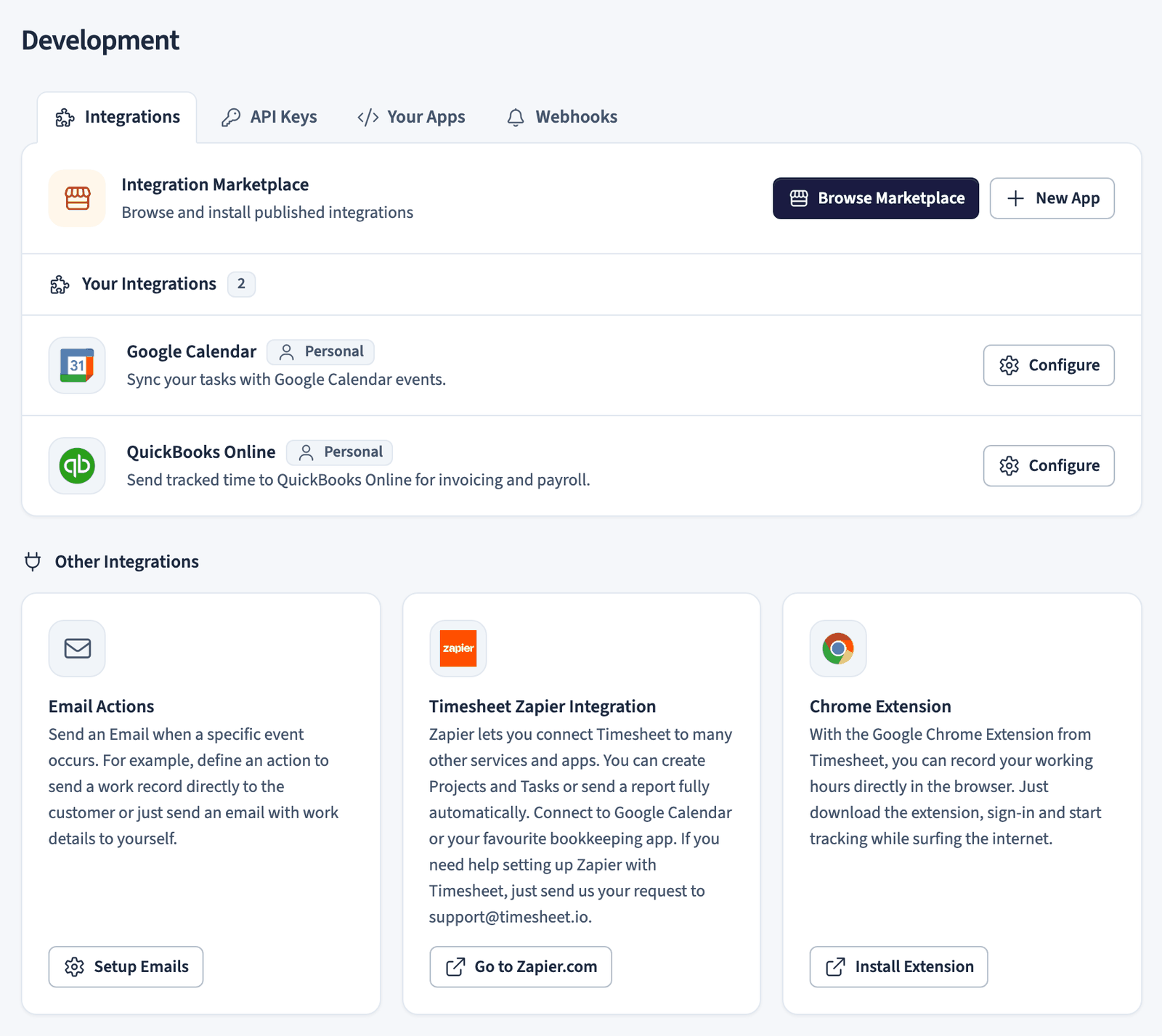Click the Setup Emails button
Screen dimensions: 1162x1036
pos(126,966)
